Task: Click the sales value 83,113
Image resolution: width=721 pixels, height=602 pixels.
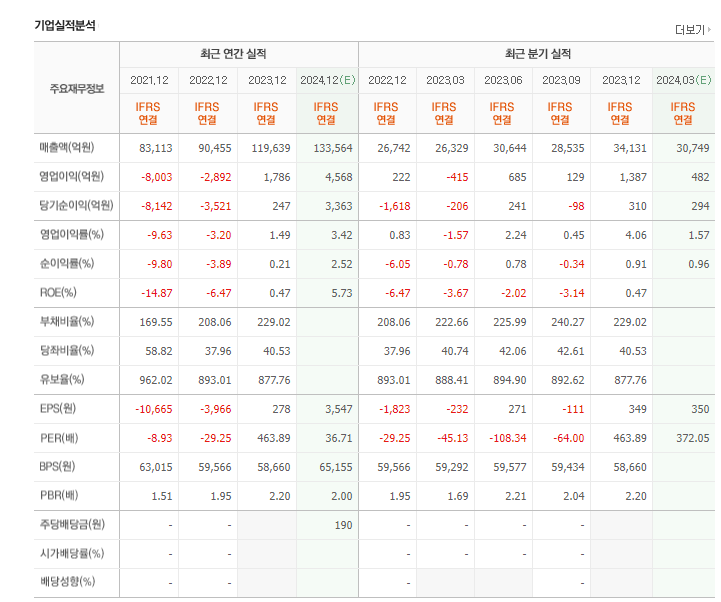Action: coord(156,149)
